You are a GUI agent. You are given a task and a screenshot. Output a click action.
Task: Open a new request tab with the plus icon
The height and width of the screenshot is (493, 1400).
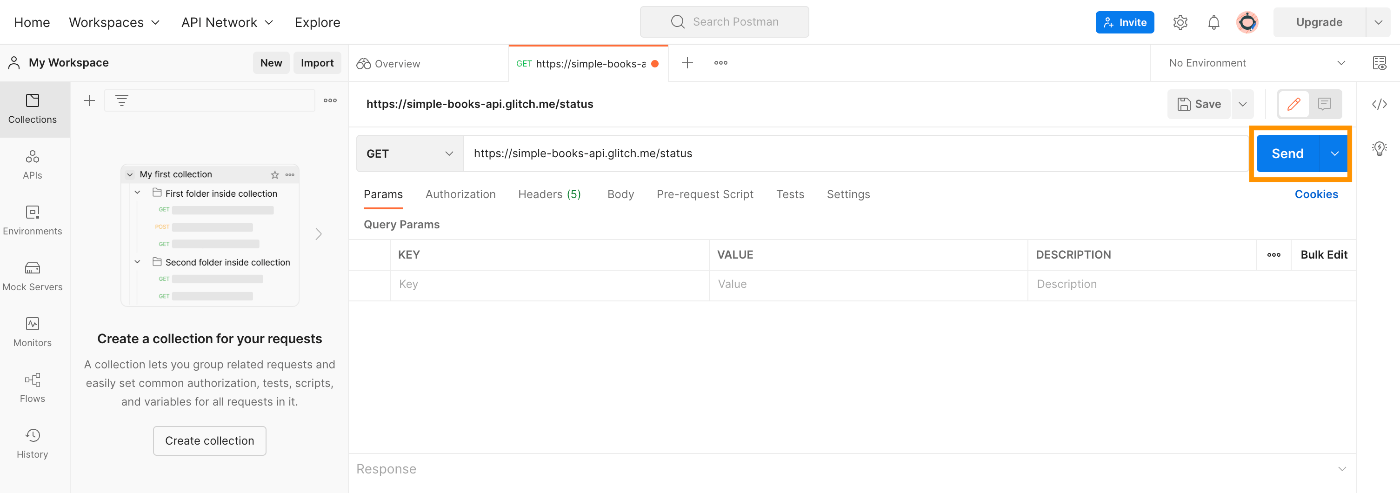(687, 62)
